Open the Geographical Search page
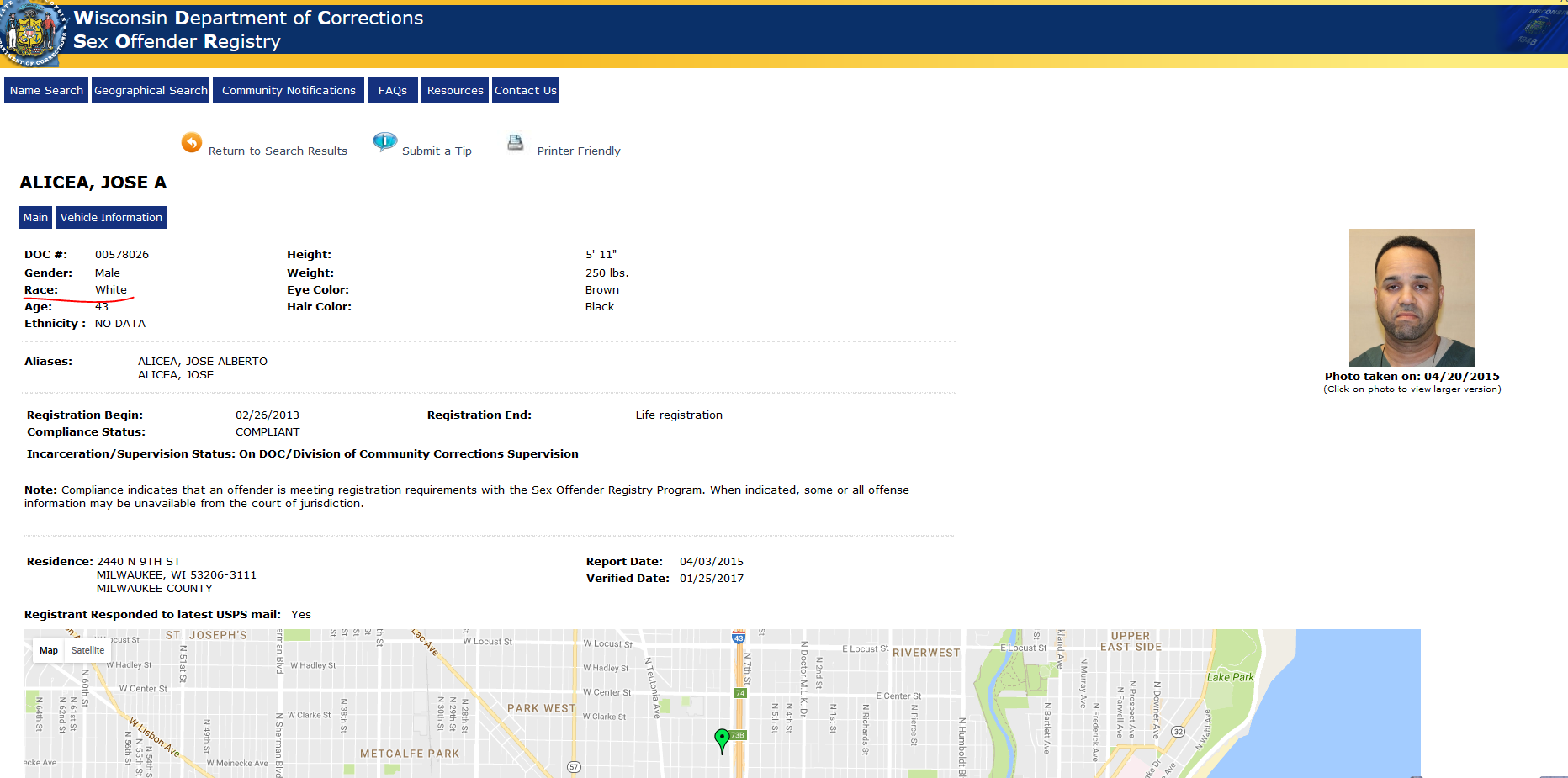 [x=151, y=90]
